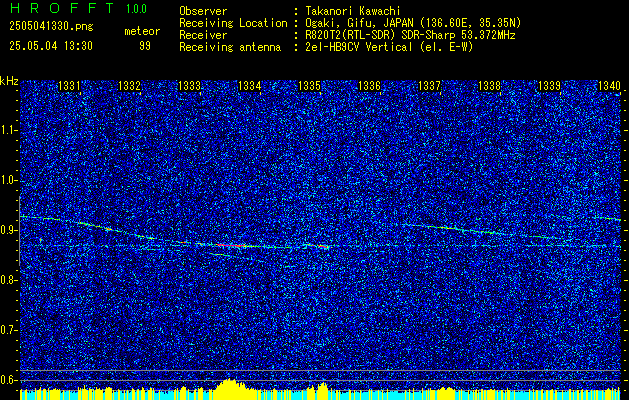Image resolution: width=629 pixels, height=400 pixels.
Task: Click time marker 1340
Action: click(x=609, y=85)
